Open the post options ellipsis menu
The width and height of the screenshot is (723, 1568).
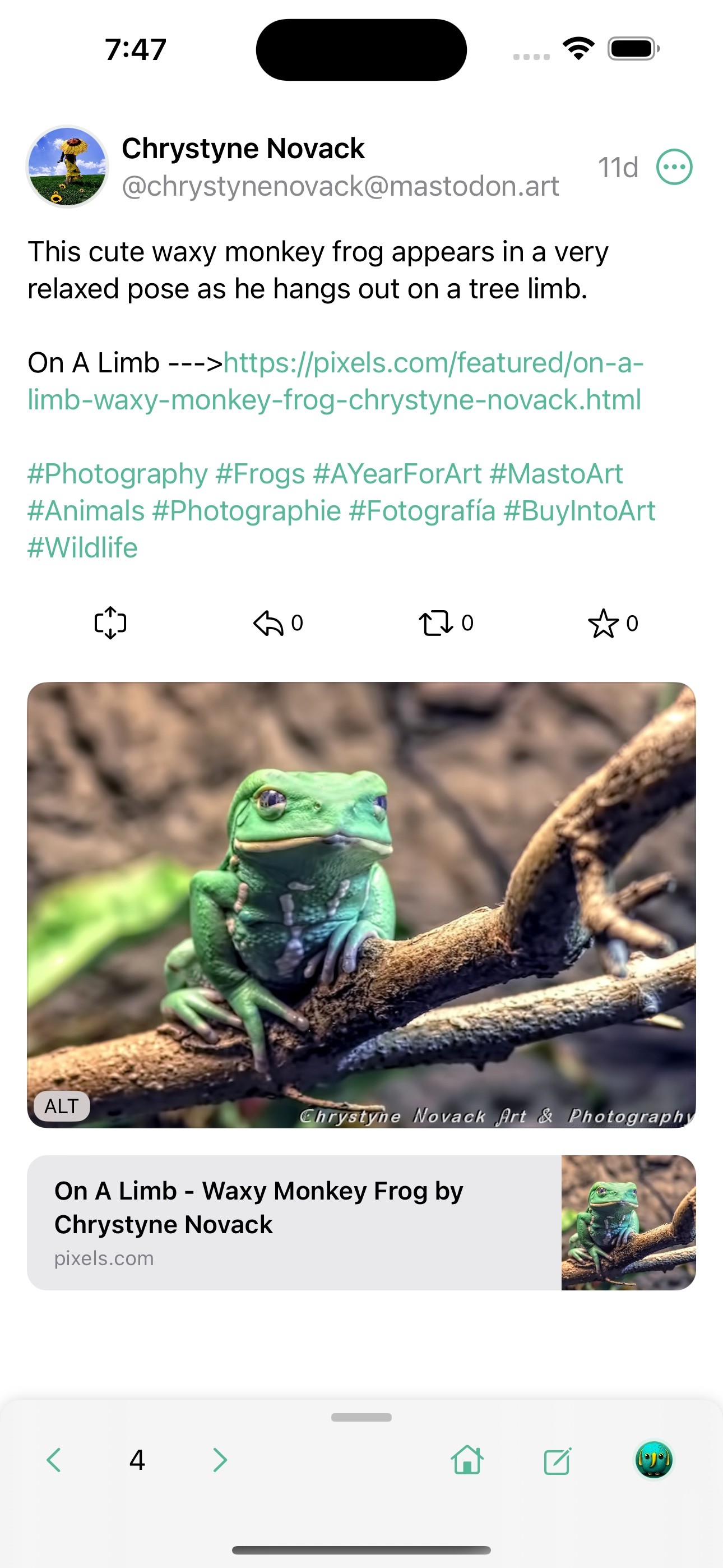click(x=674, y=167)
